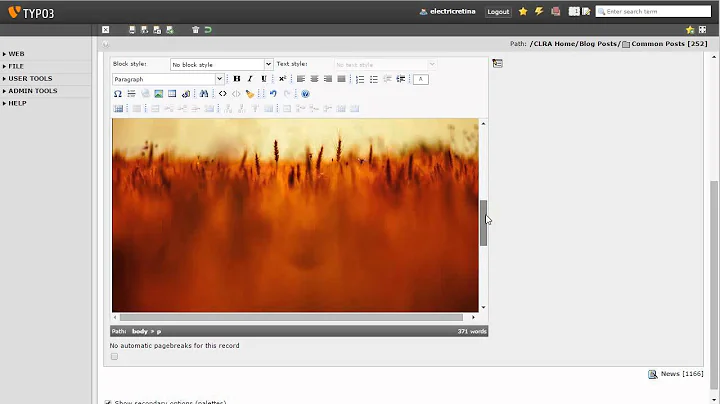Click the editor vertical scrollbar thumb
This screenshot has height=404, width=720.
[483, 223]
